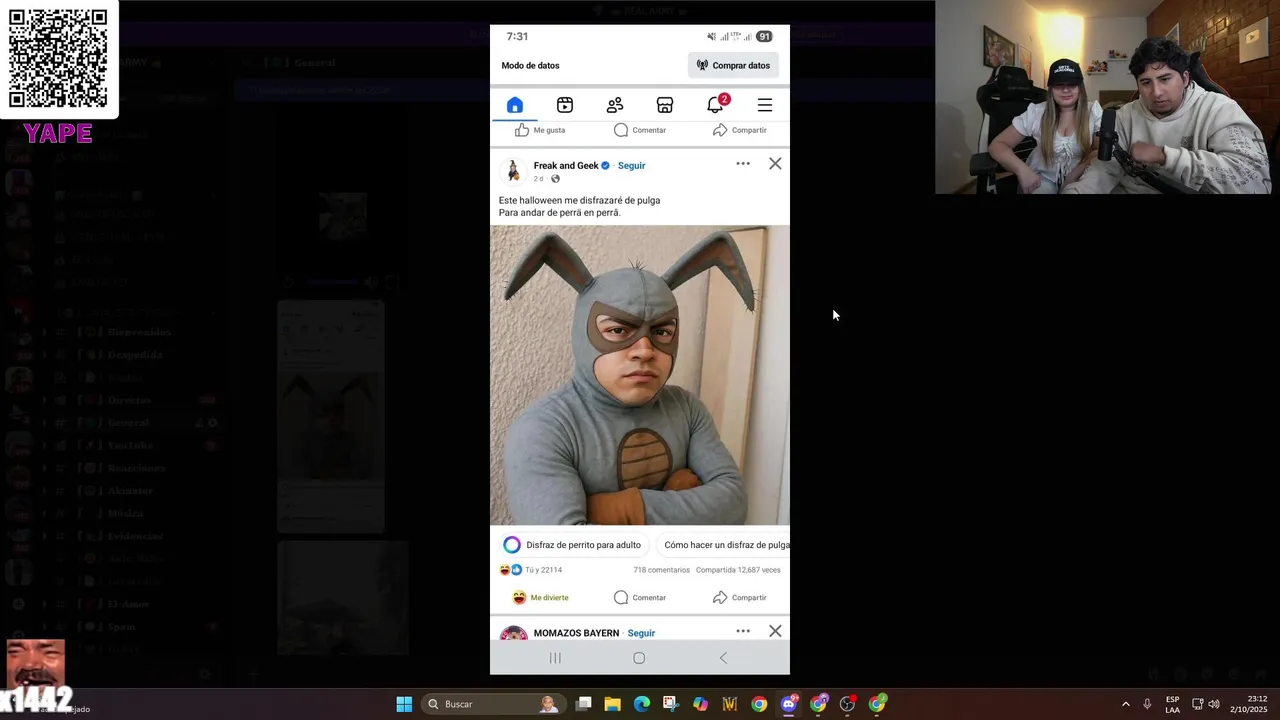Open notifications bell with badge 2
Screen dimensions: 1280x720
pos(716,104)
